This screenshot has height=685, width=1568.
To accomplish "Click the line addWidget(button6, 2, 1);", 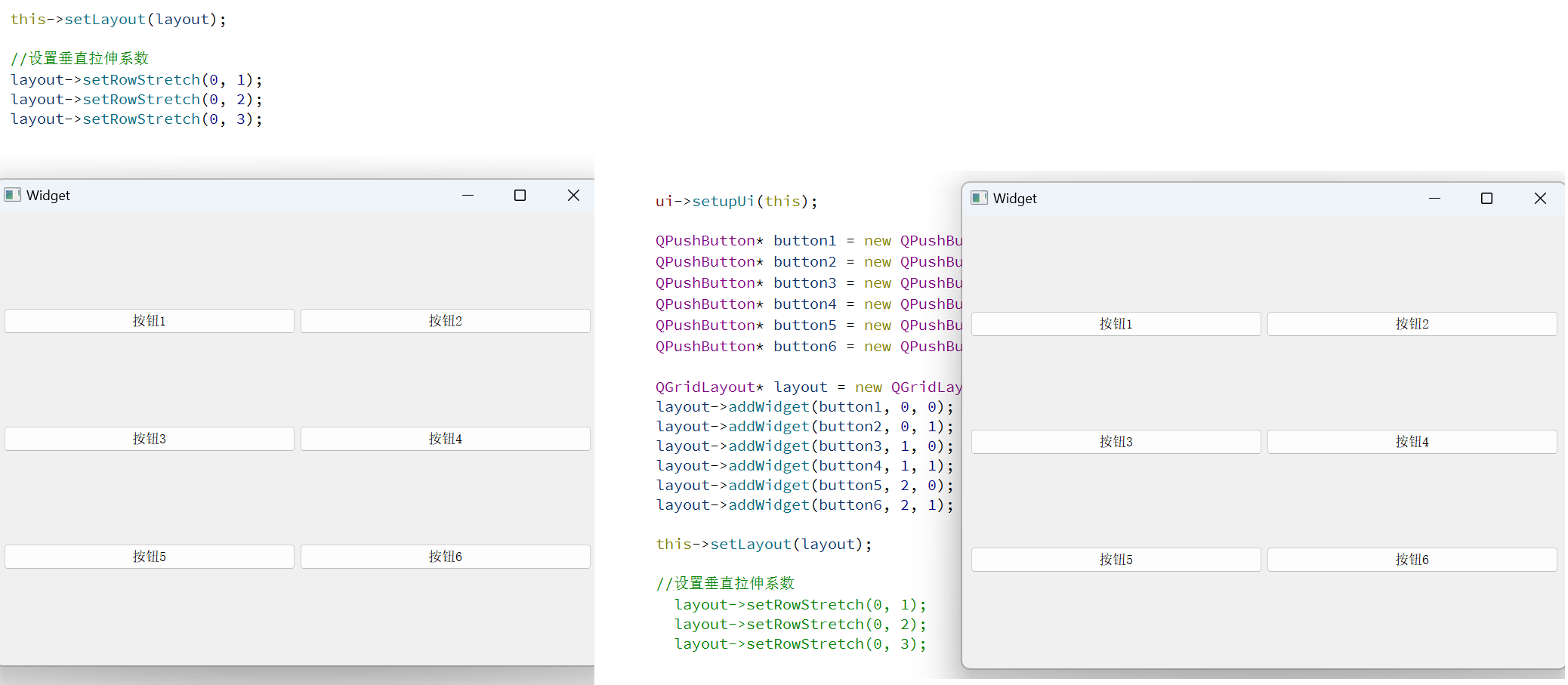I will pos(805,505).
